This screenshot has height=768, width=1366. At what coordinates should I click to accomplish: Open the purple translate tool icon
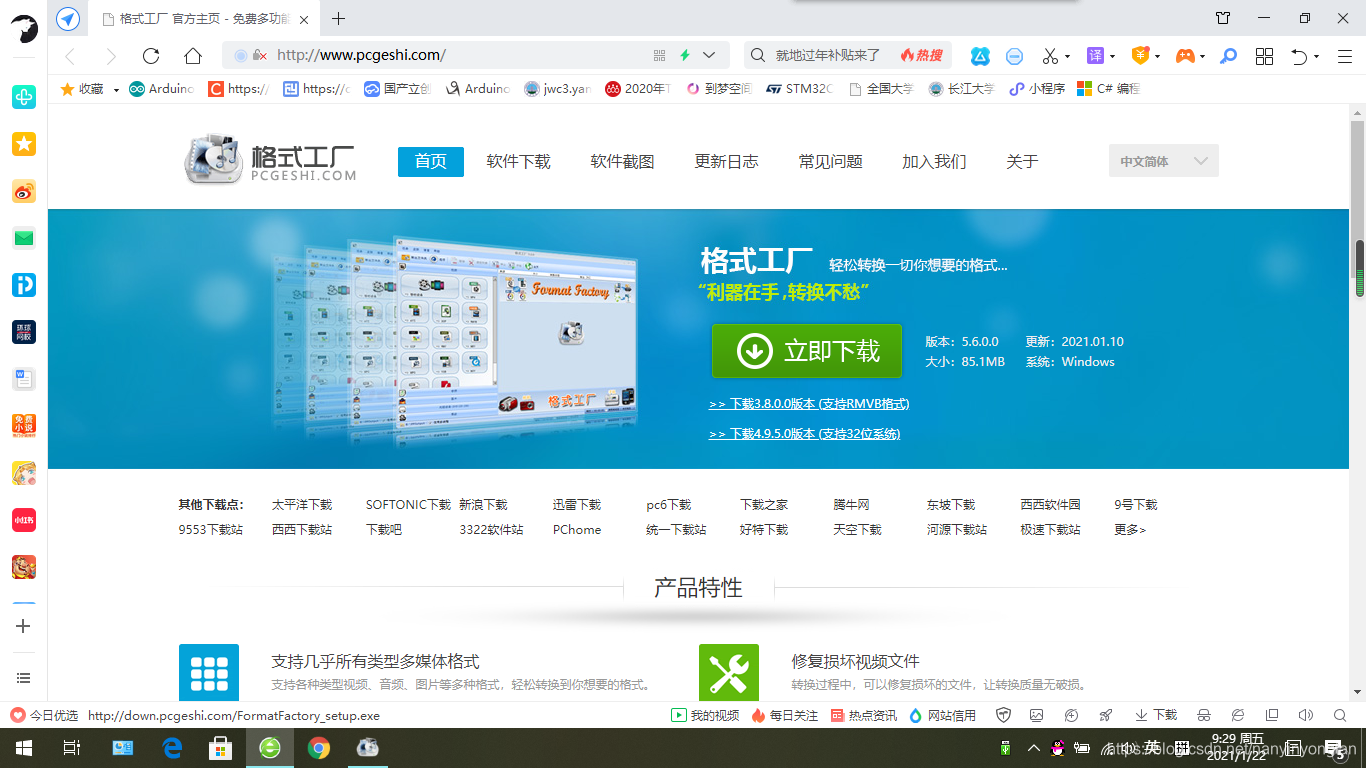click(1096, 56)
